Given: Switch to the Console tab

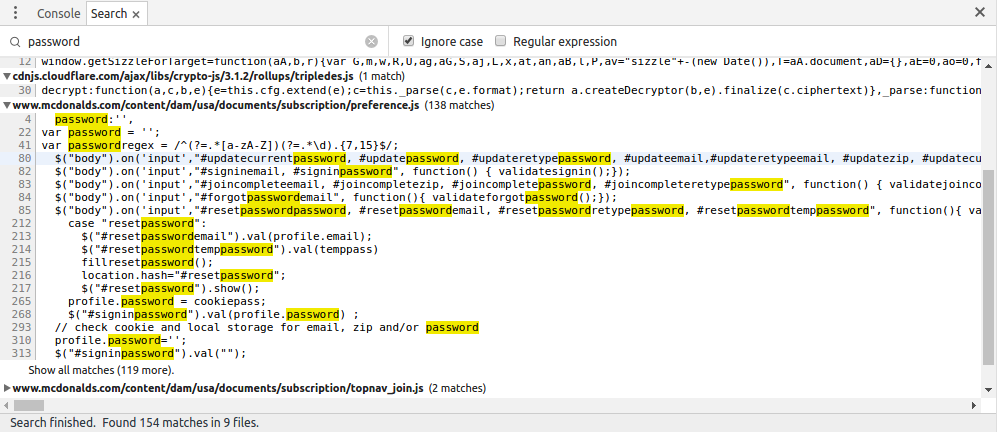Looking at the screenshot, I should pos(58,14).
